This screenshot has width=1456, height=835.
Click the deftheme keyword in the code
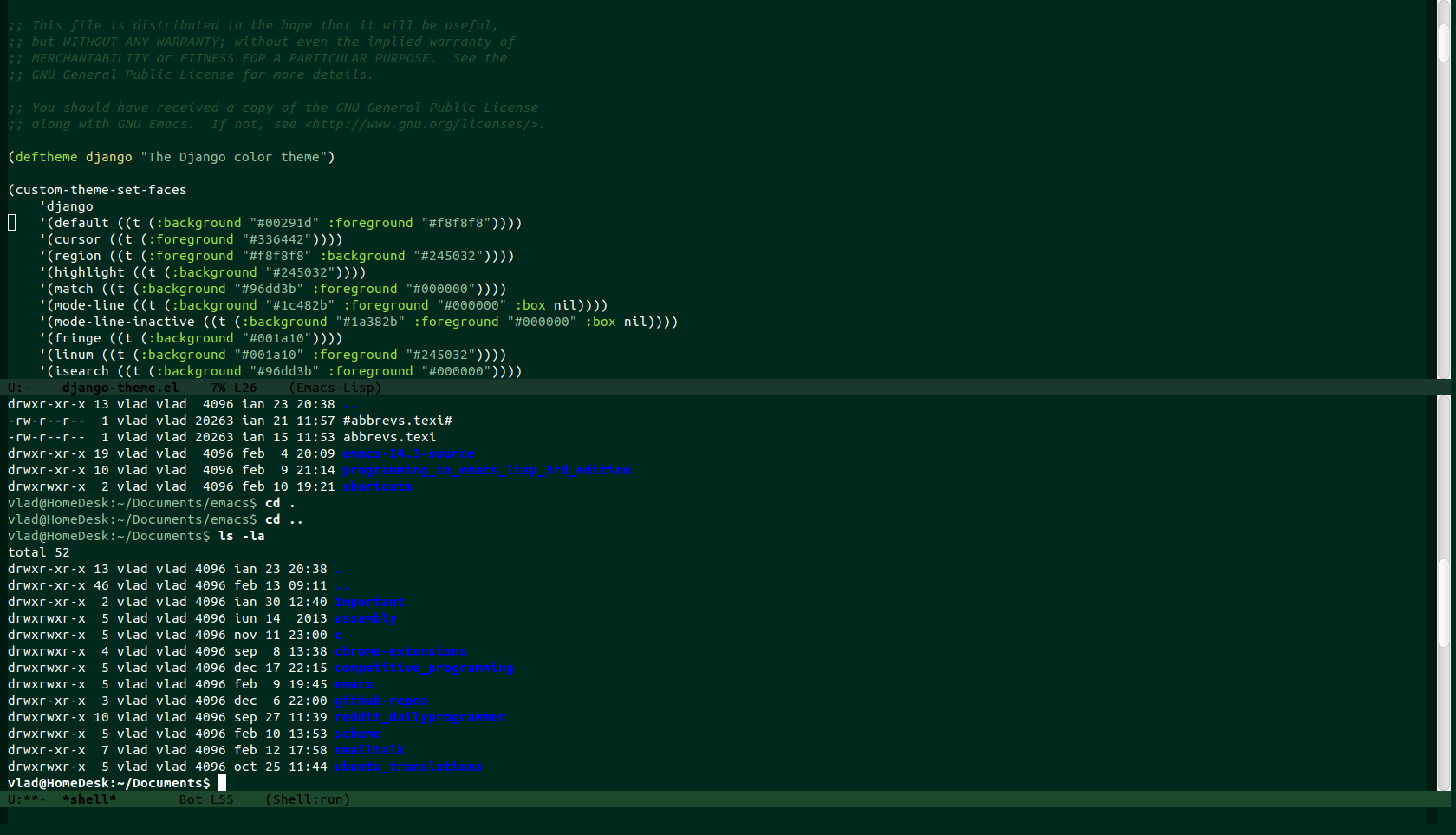click(46, 157)
